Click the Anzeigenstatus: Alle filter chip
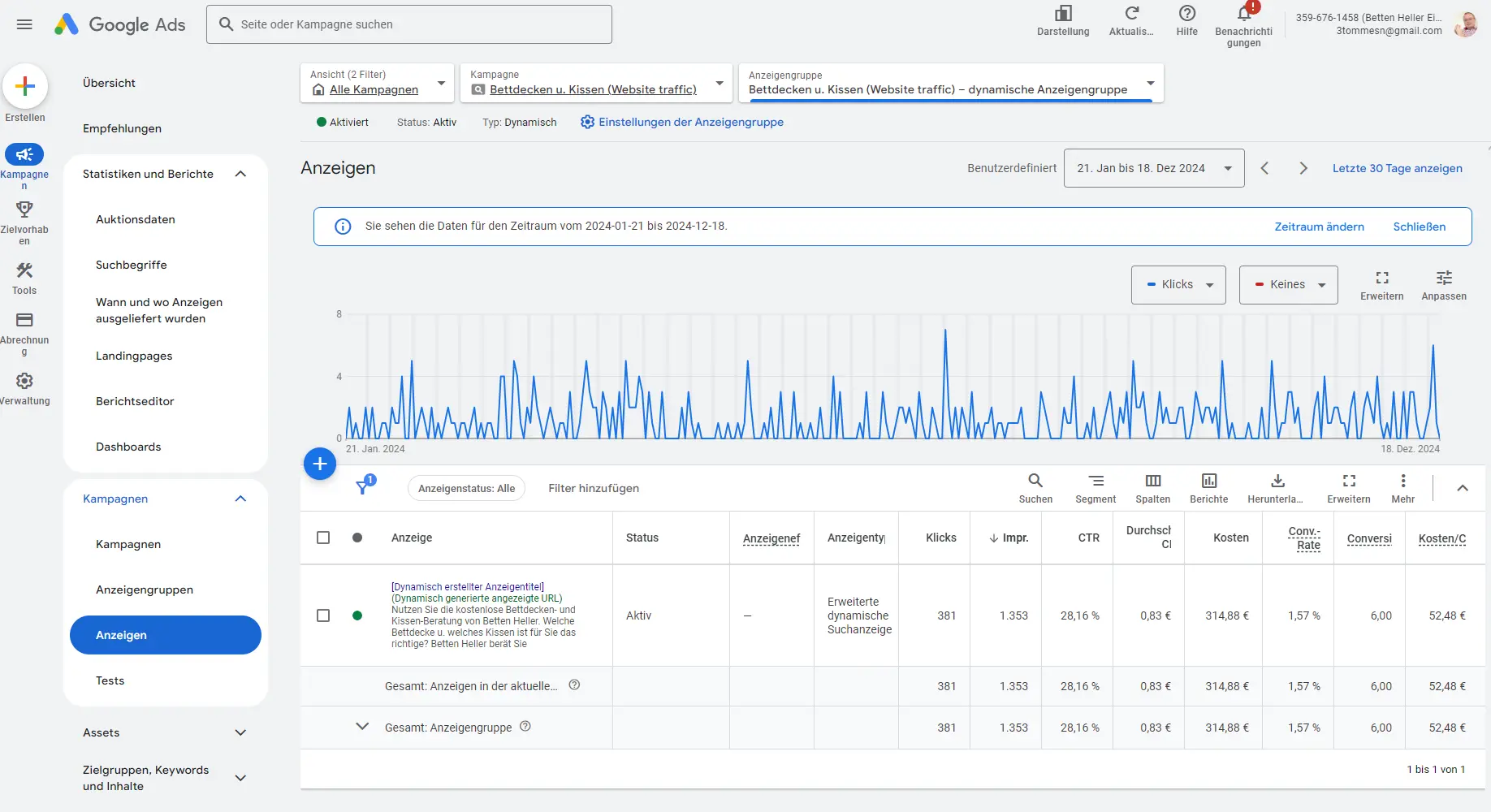This screenshot has height=812, width=1491. tap(466, 488)
